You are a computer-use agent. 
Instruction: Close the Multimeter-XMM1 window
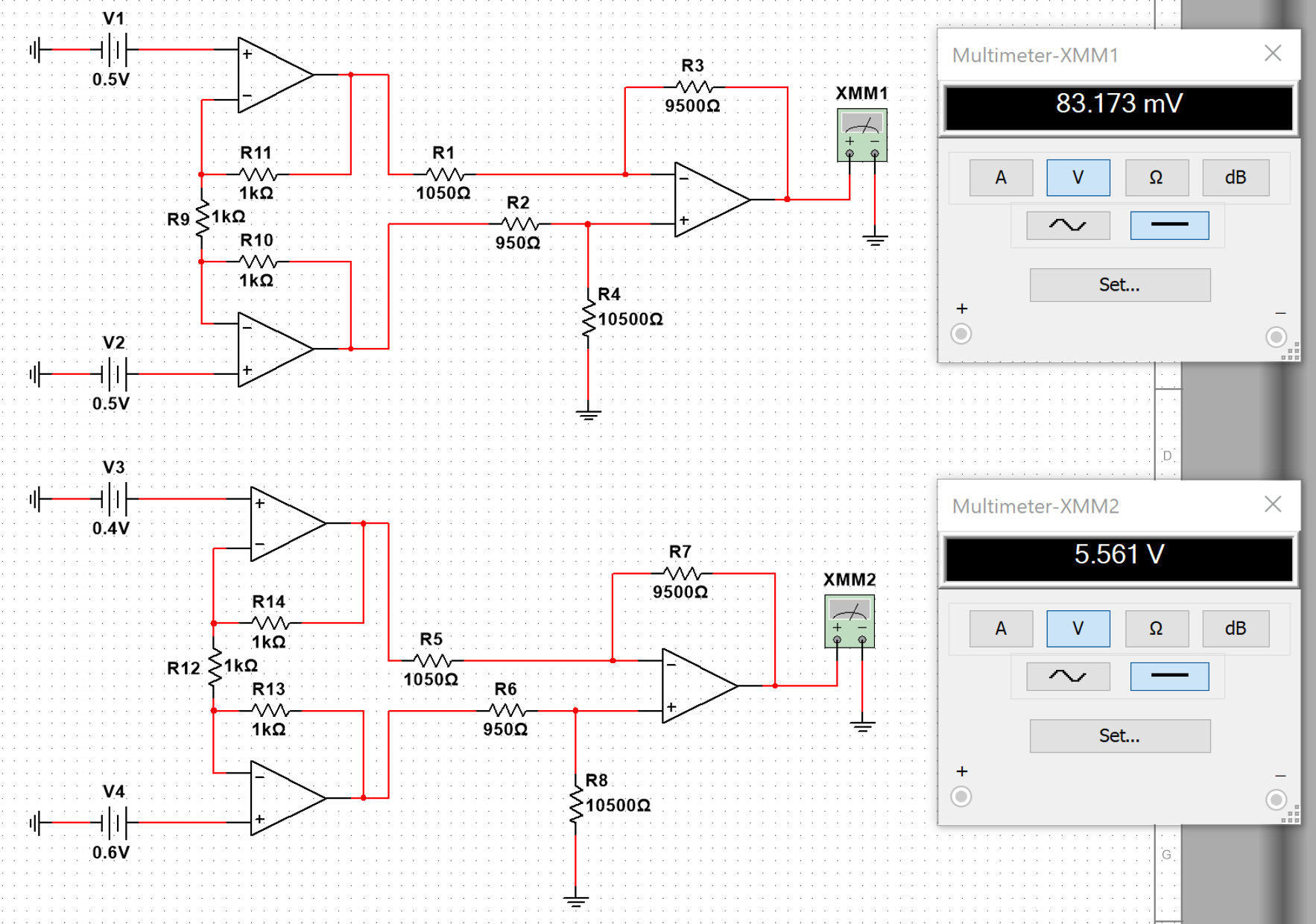(1273, 54)
